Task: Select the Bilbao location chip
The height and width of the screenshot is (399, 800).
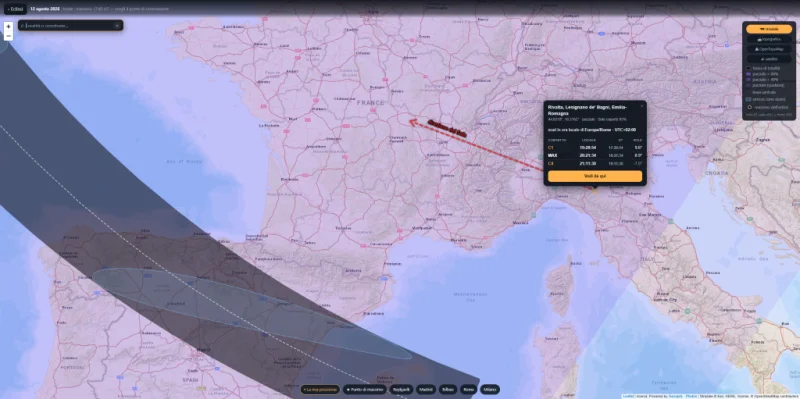Action: tap(448, 389)
